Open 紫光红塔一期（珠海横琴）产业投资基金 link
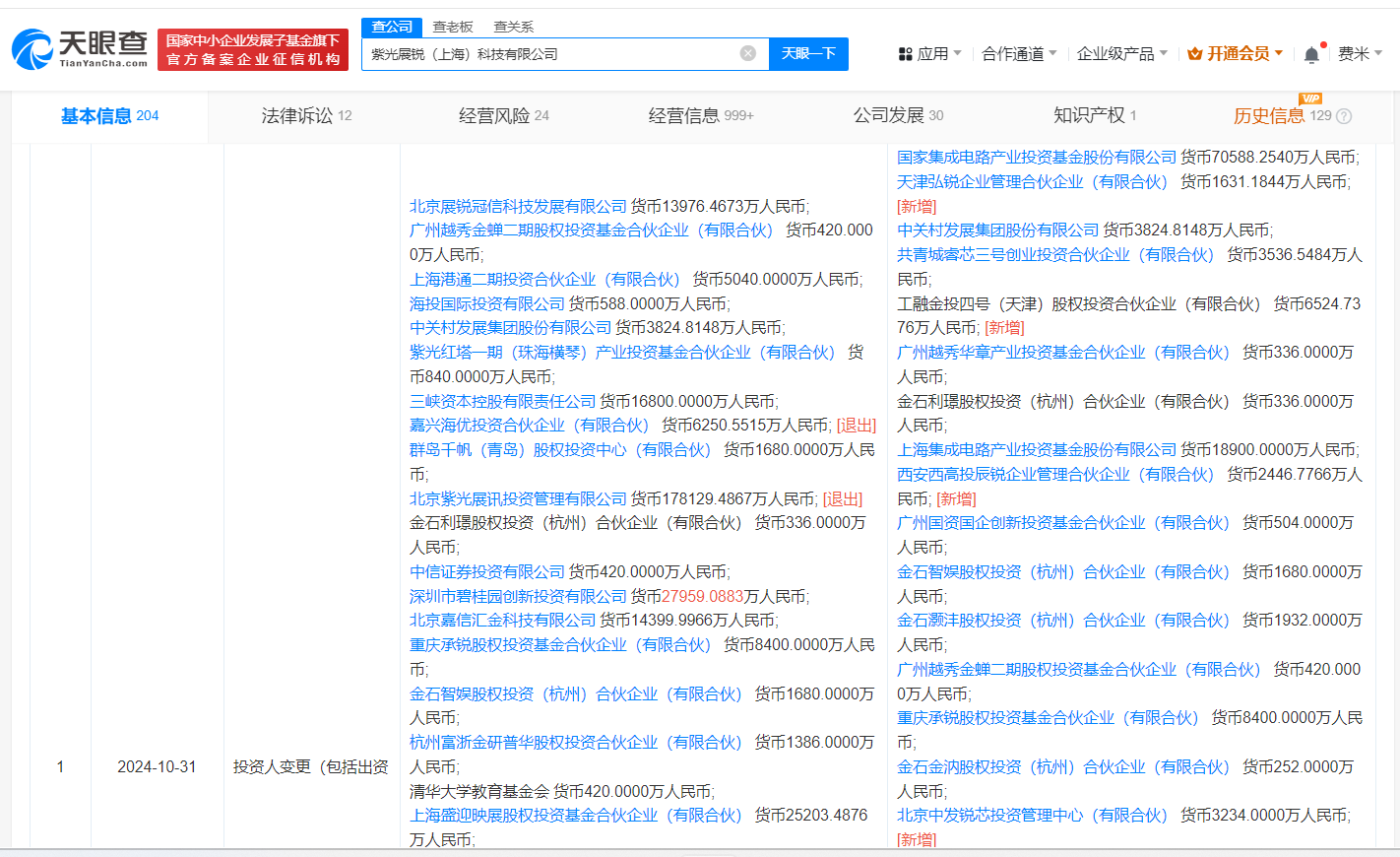The image size is (1400, 857). 622,353
